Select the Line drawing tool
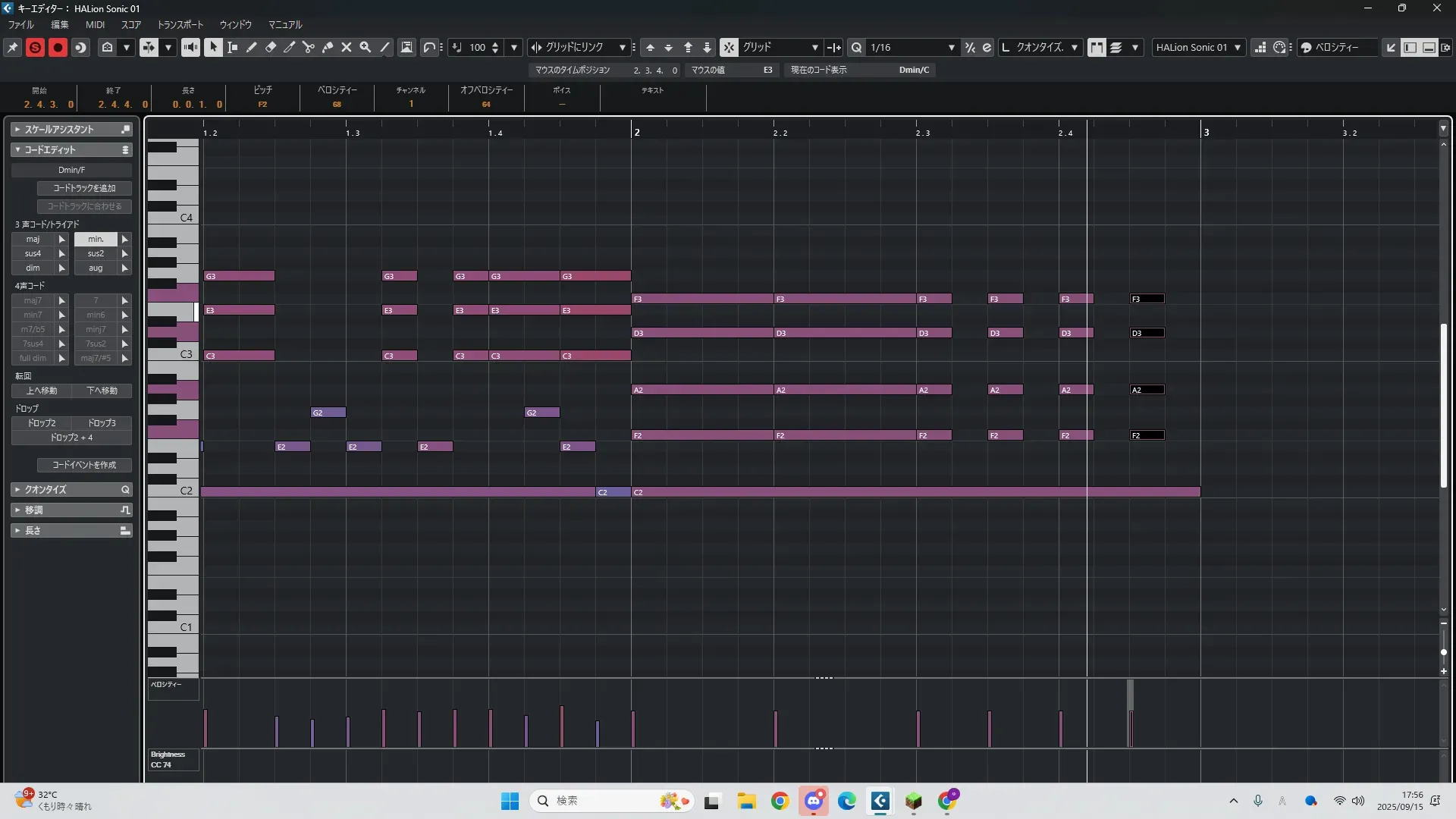This screenshot has height=819, width=1456. (x=385, y=47)
